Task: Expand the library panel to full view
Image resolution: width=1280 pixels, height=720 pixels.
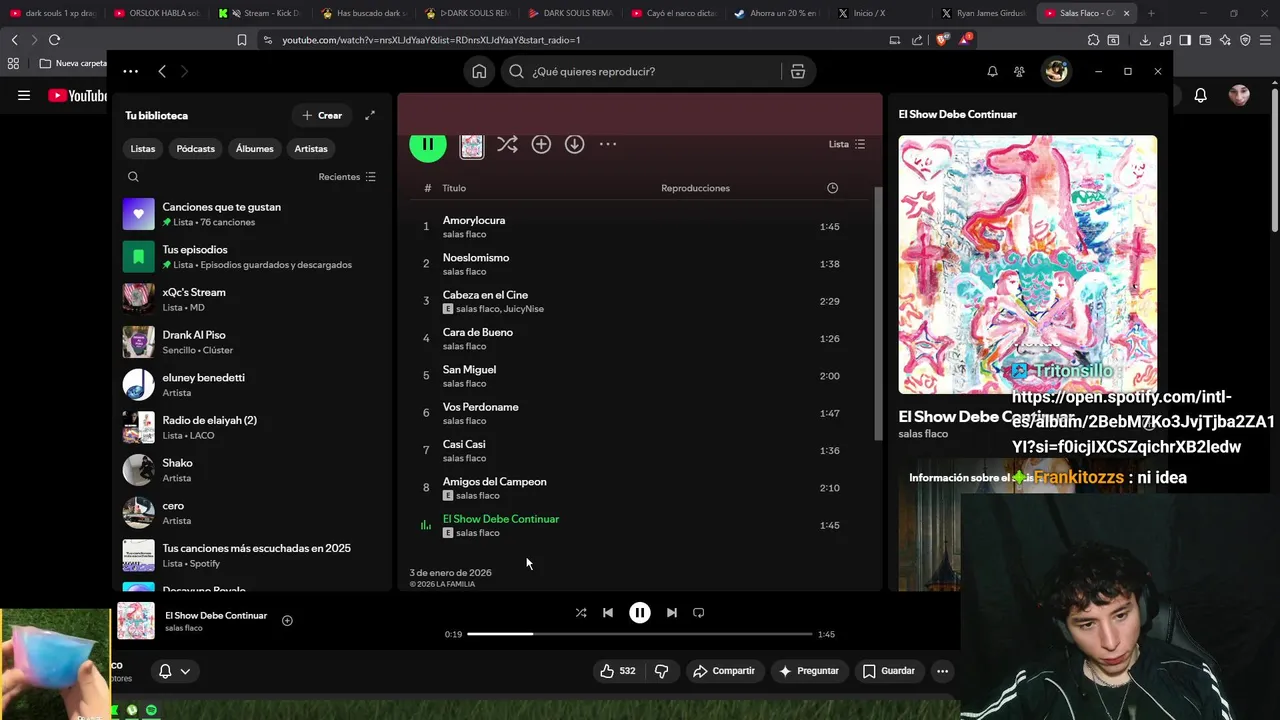Action: point(370,115)
